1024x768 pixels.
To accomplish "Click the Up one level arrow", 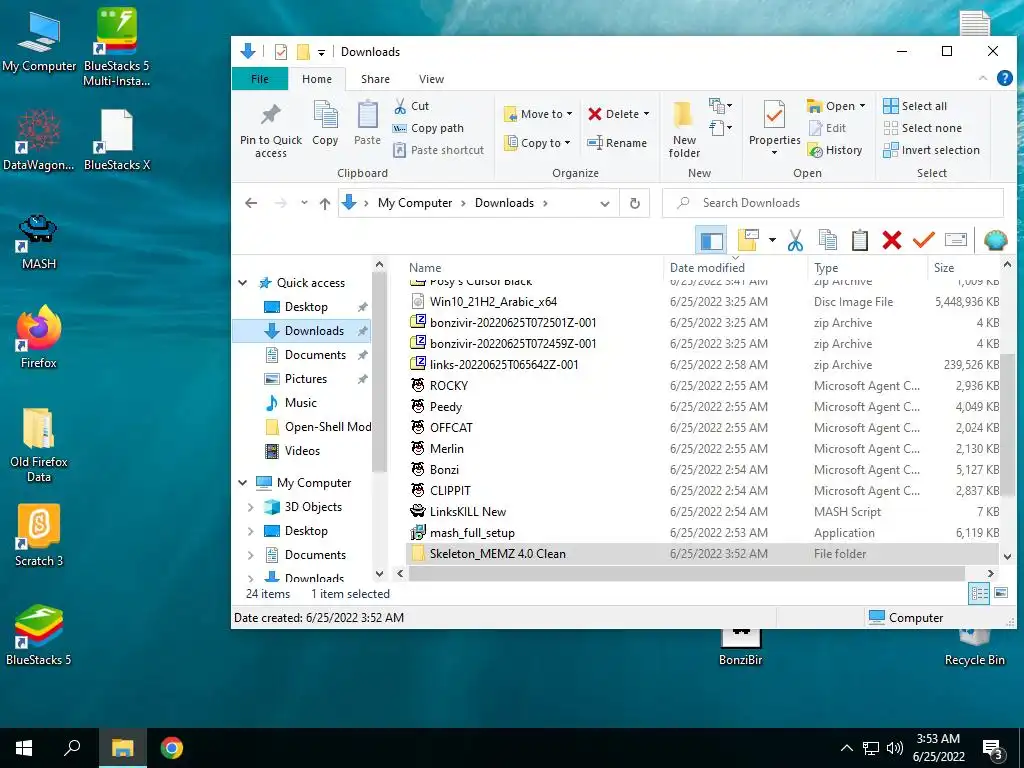I will (325, 203).
